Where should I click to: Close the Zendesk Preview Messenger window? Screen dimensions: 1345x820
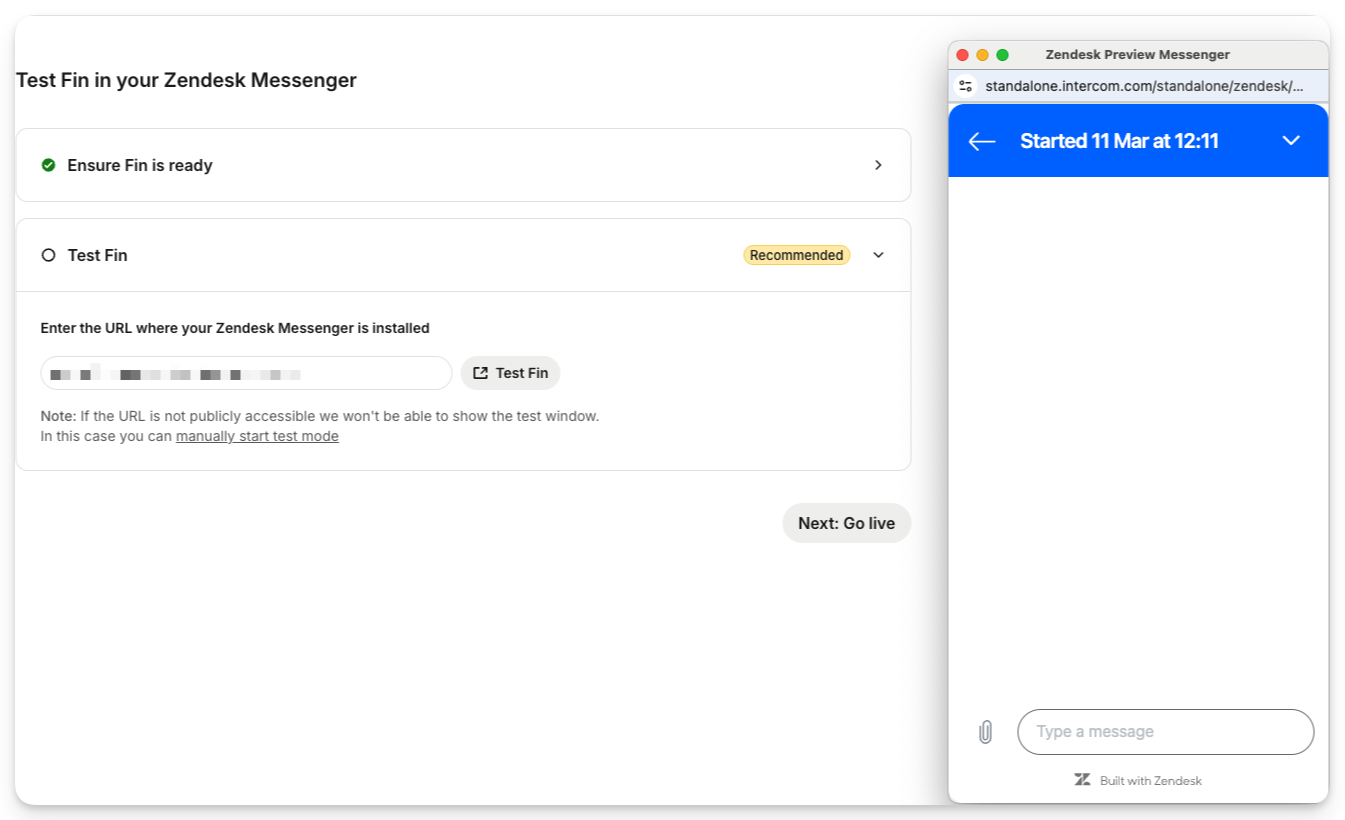coord(963,55)
